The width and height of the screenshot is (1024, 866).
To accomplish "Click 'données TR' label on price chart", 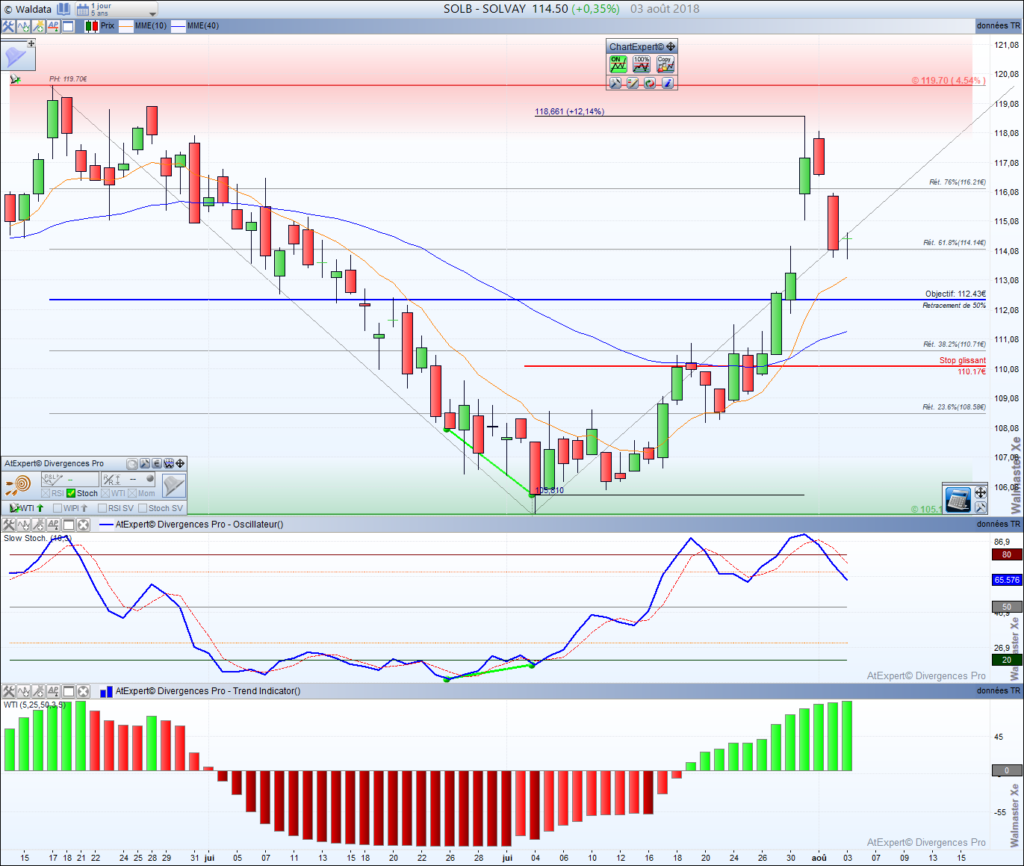I will (x=998, y=26).
